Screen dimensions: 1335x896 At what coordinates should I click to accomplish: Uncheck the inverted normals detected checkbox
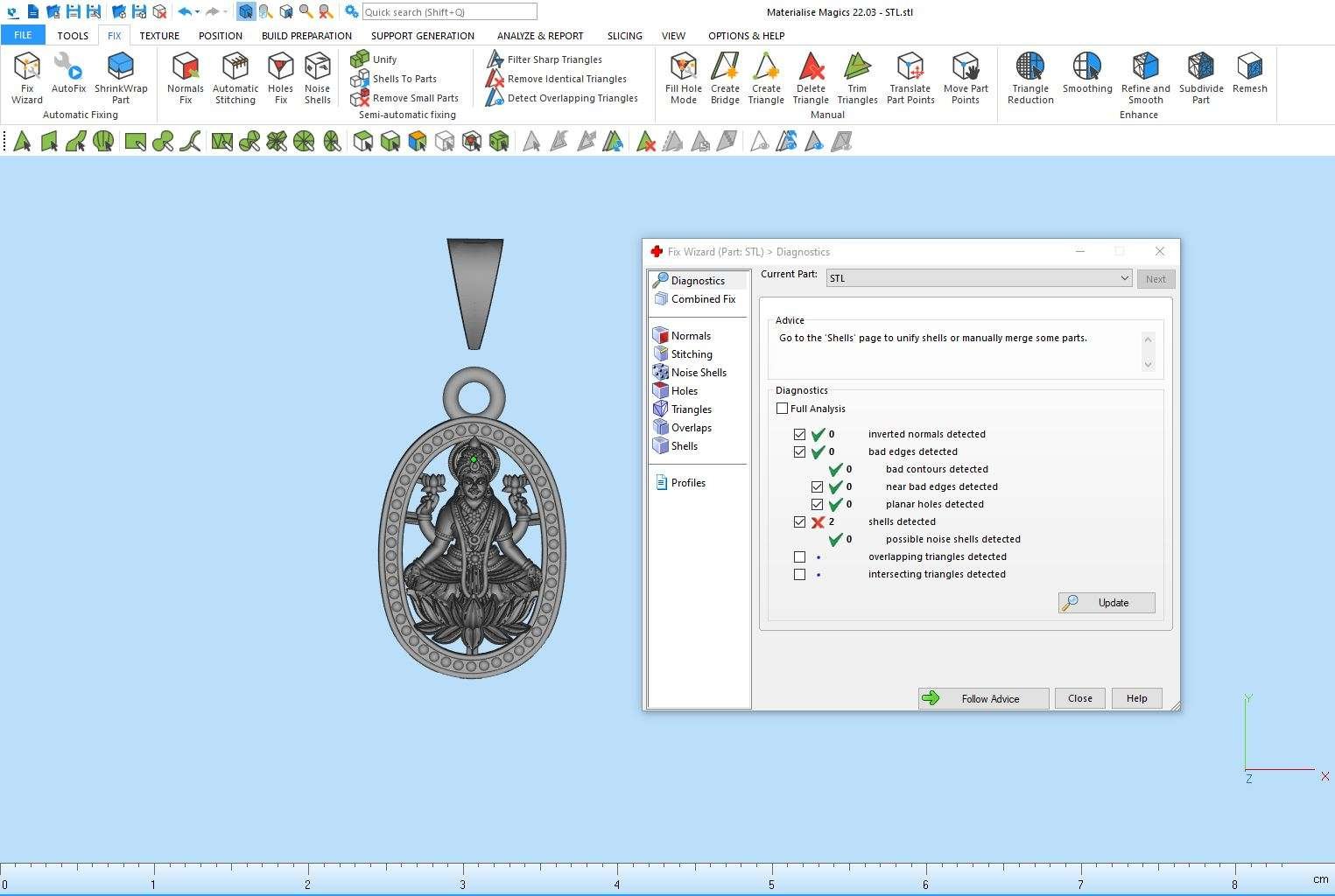799,434
